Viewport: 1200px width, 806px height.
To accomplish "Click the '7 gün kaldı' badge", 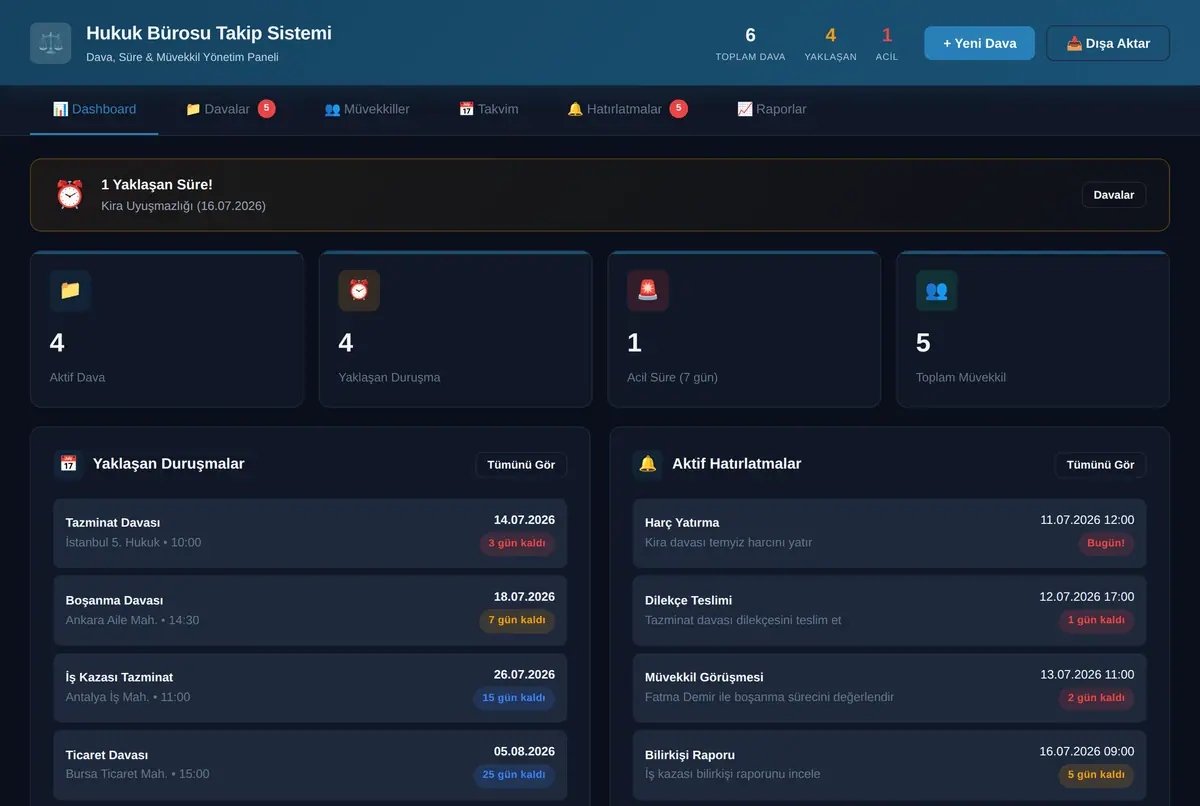I will coord(517,621).
